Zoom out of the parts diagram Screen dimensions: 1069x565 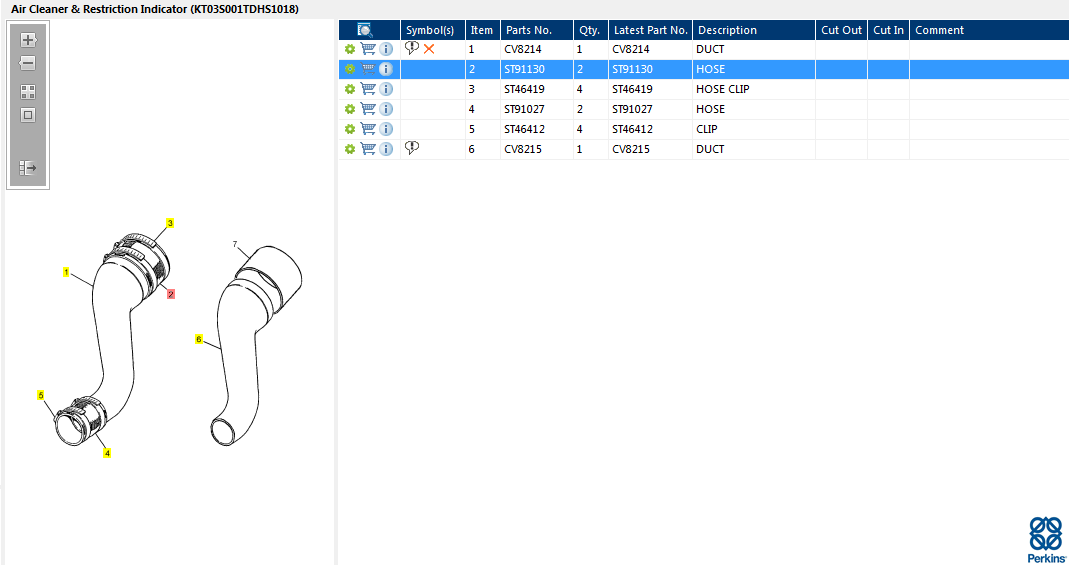click(28, 63)
